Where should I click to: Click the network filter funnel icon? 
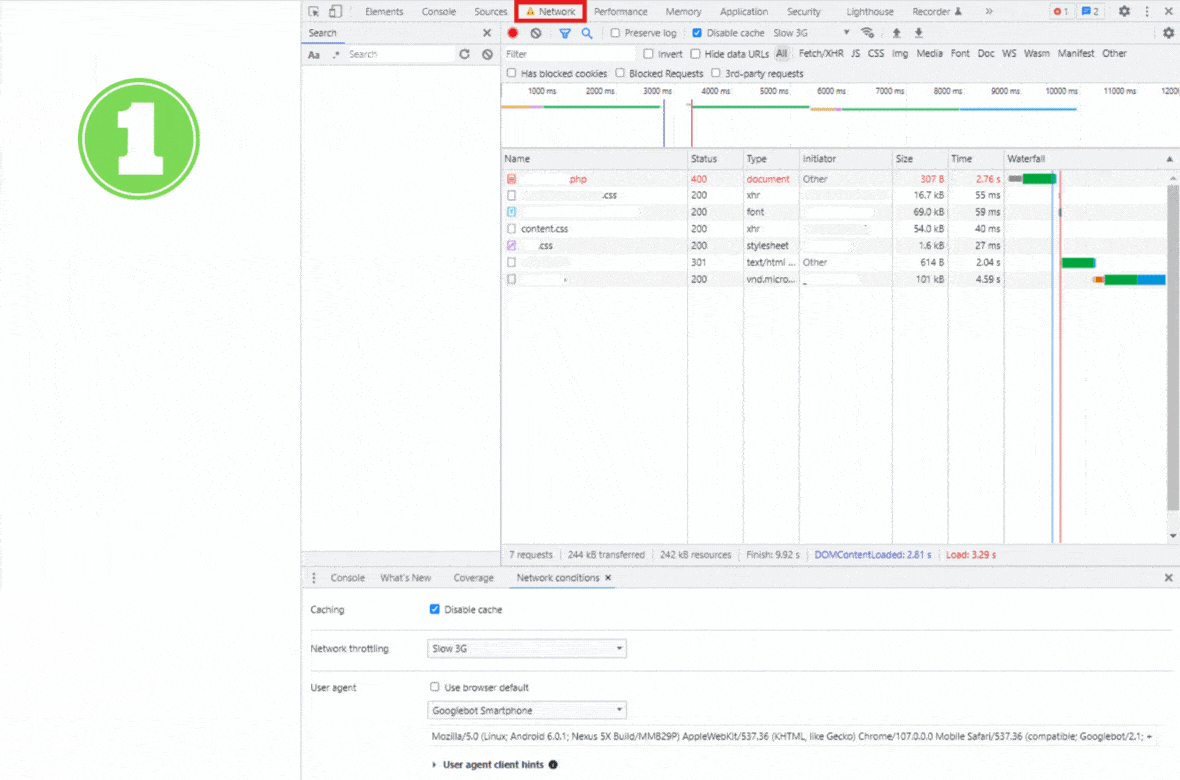tap(565, 33)
